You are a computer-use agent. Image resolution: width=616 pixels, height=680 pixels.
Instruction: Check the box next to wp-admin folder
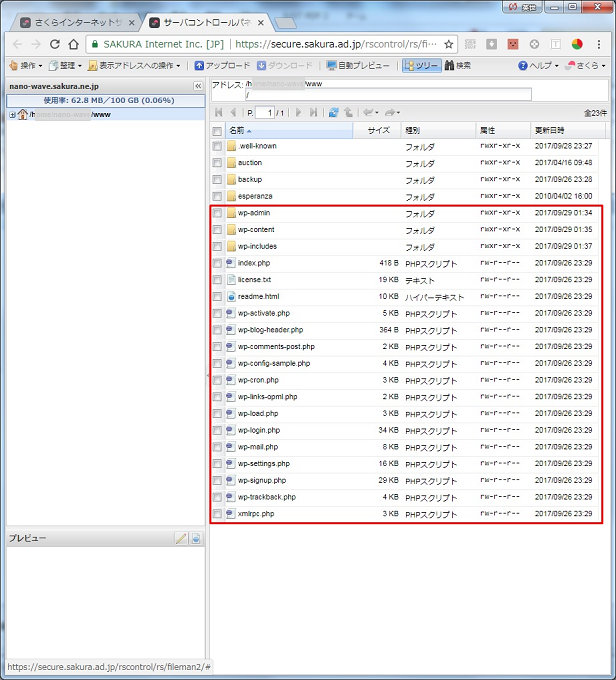click(x=217, y=213)
